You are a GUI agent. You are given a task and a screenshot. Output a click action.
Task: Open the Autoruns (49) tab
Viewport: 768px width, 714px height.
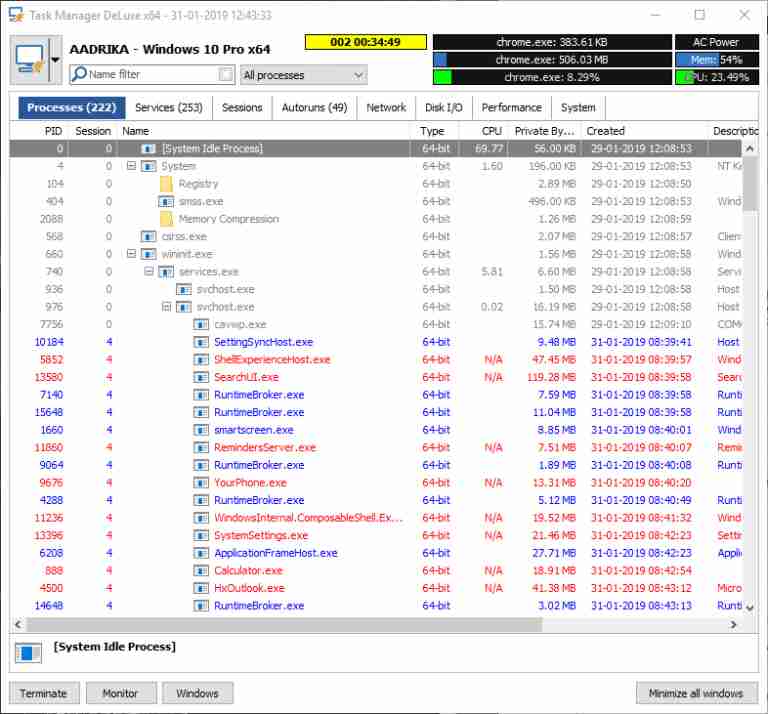coord(314,108)
